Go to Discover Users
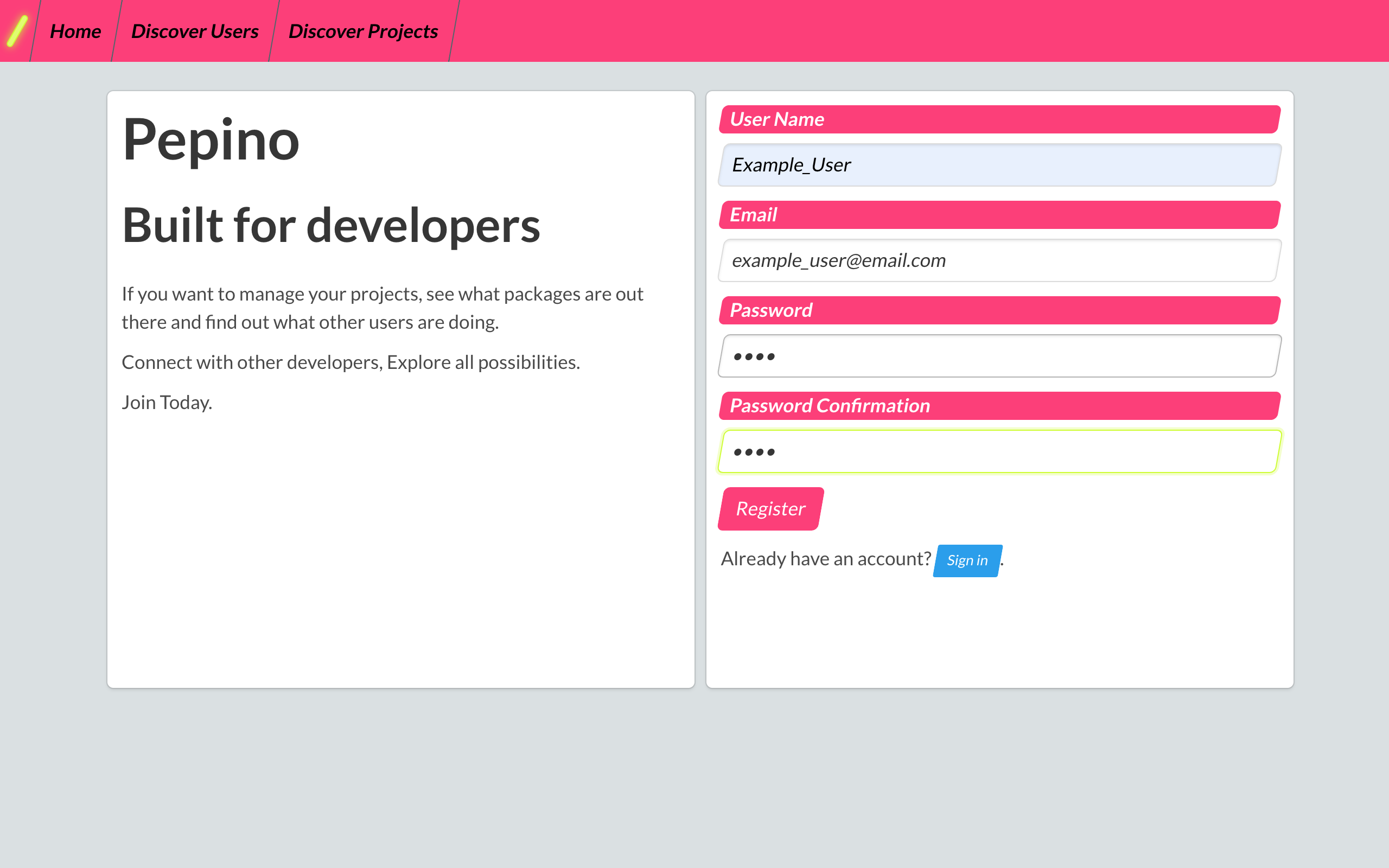The height and width of the screenshot is (868, 1389). [x=195, y=31]
